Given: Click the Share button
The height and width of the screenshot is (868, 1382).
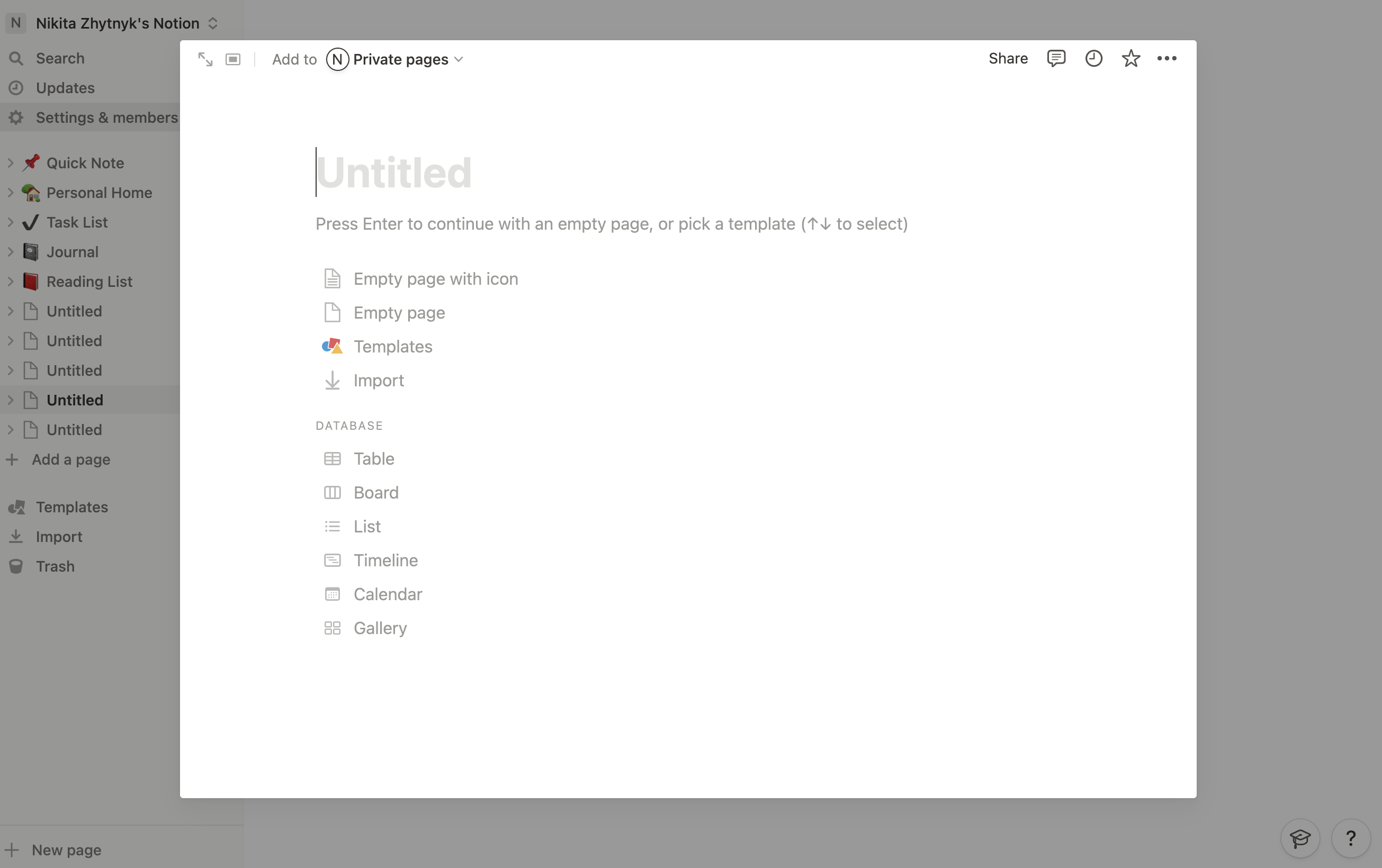Looking at the screenshot, I should tap(1008, 59).
